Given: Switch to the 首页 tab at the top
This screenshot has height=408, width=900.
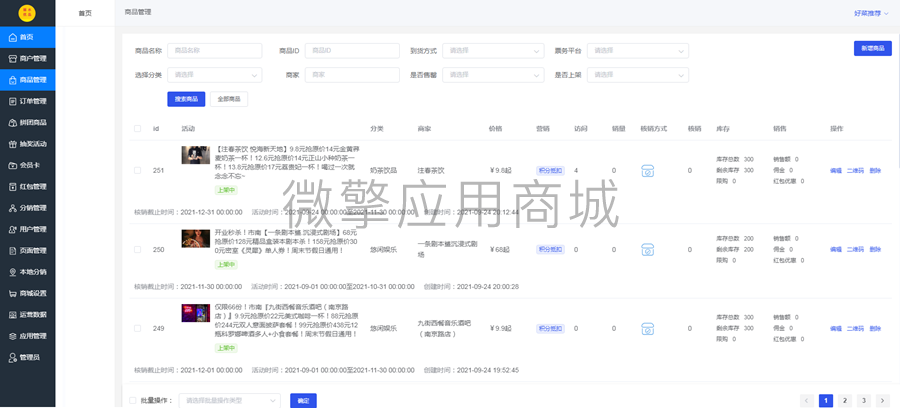Looking at the screenshot, I should pos(85,13).
